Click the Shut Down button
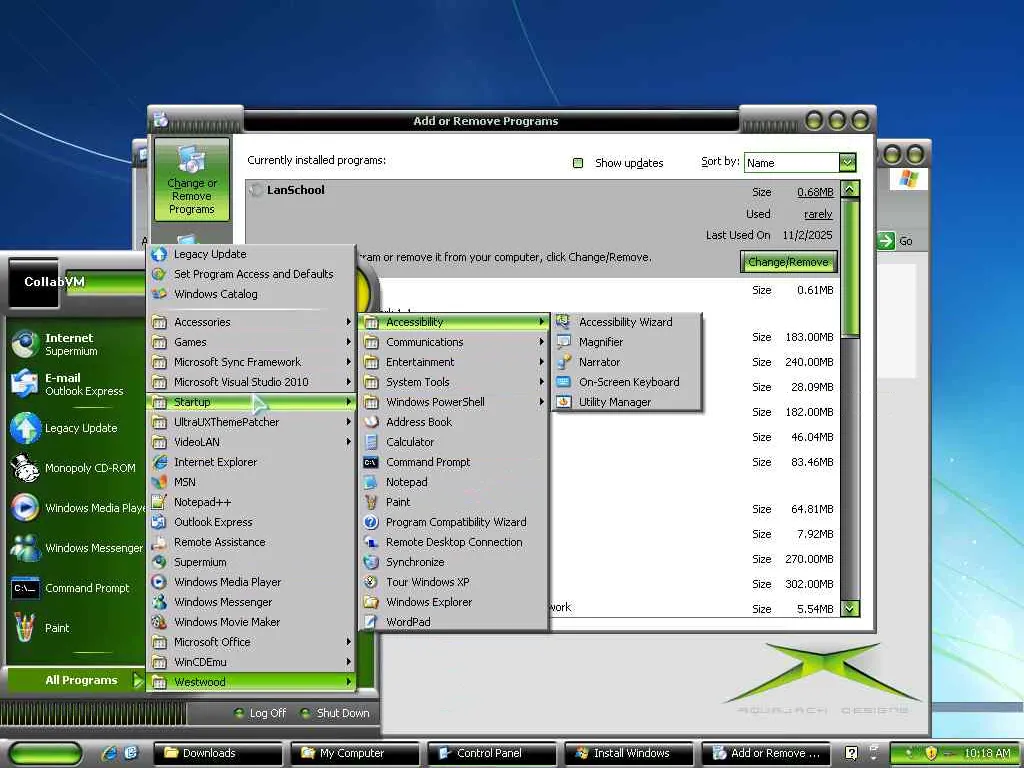 point(334,713)
